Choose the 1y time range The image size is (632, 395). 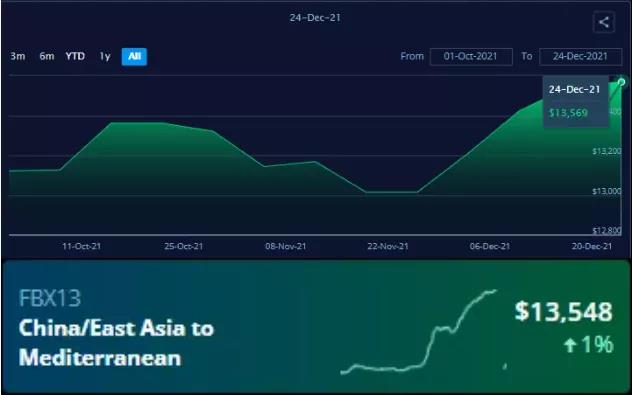coord(105,56)
